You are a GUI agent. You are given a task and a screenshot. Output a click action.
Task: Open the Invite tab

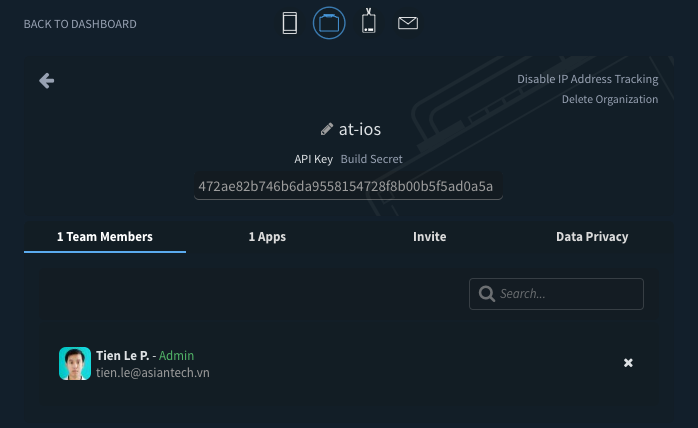[430, 236]
